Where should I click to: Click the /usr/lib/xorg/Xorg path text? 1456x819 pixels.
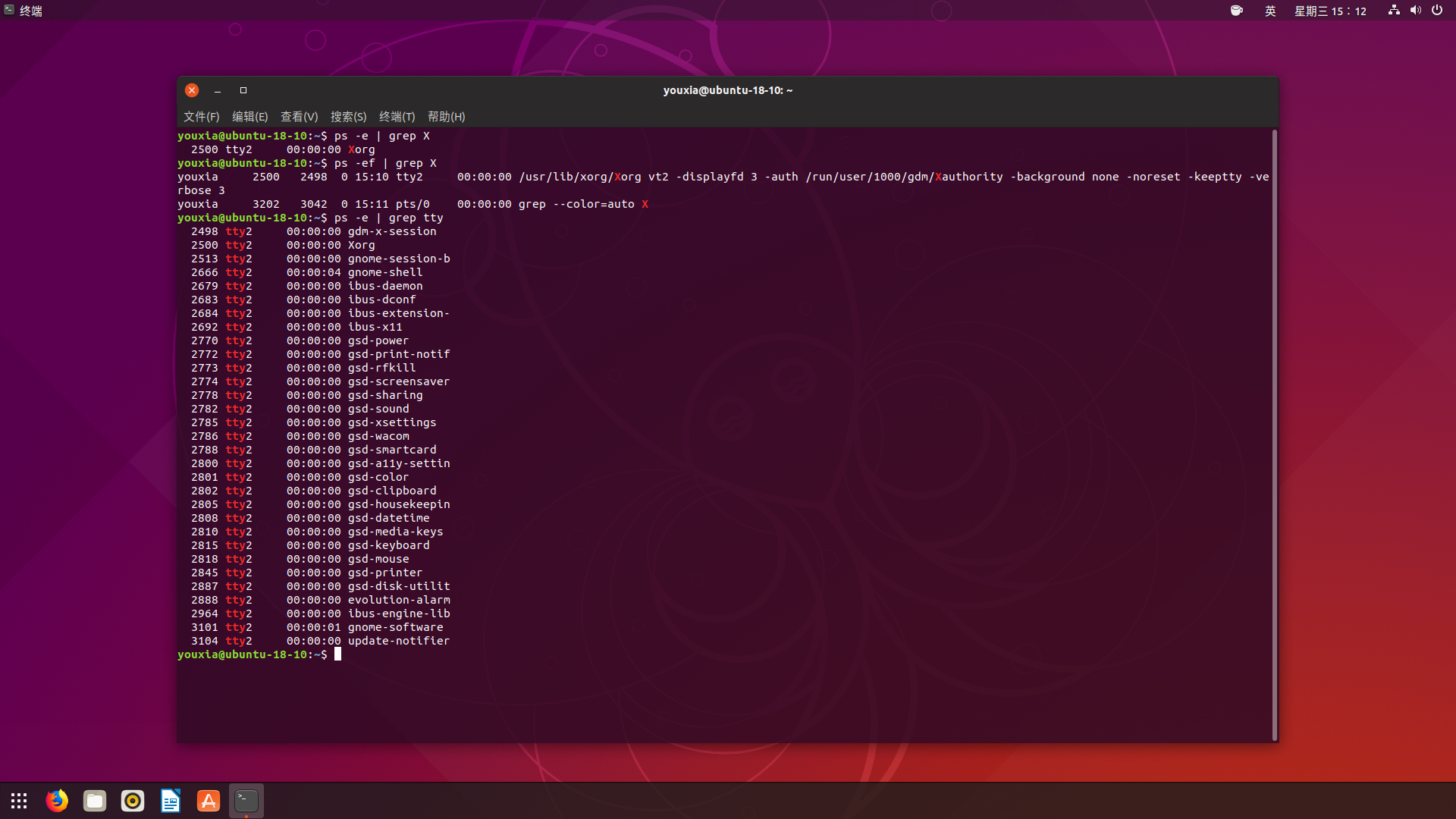580,177
